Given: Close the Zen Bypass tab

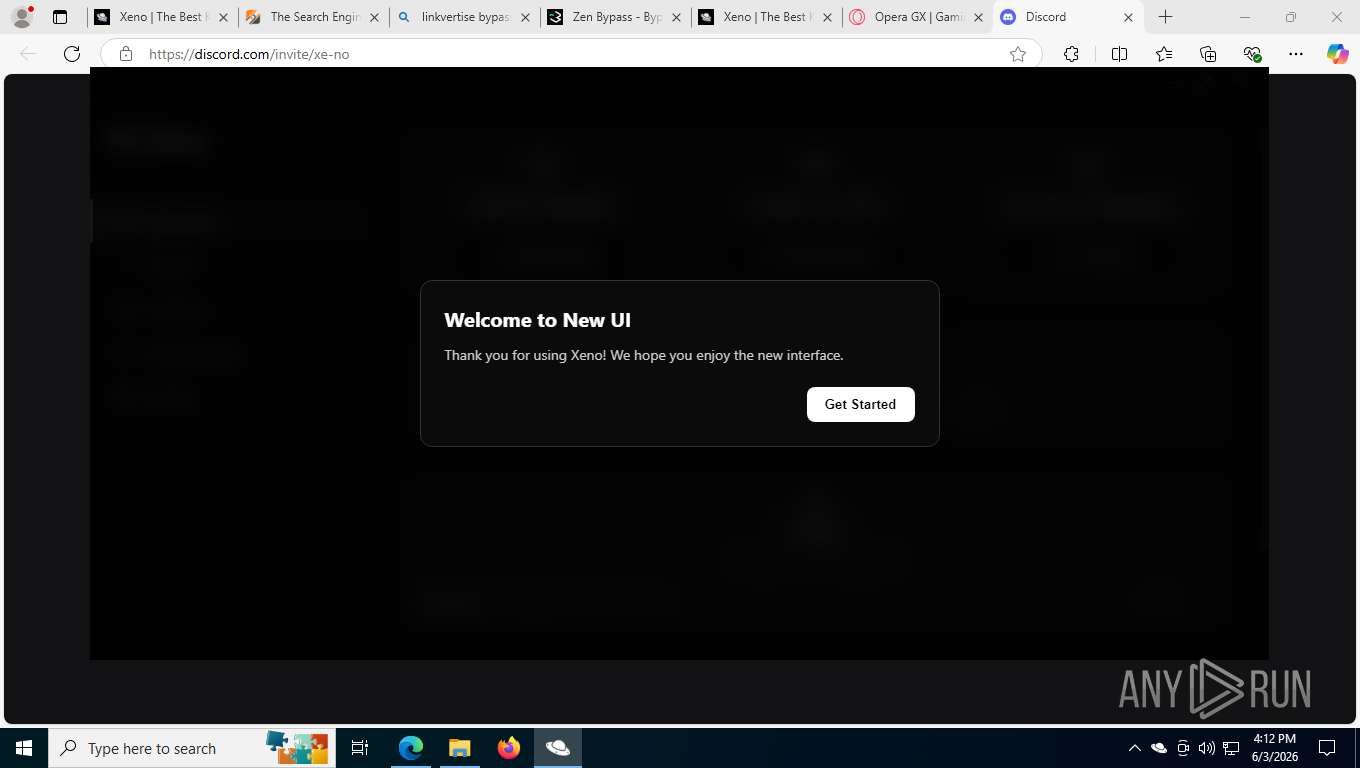Looking at the screenshot, I should point(676,17).
